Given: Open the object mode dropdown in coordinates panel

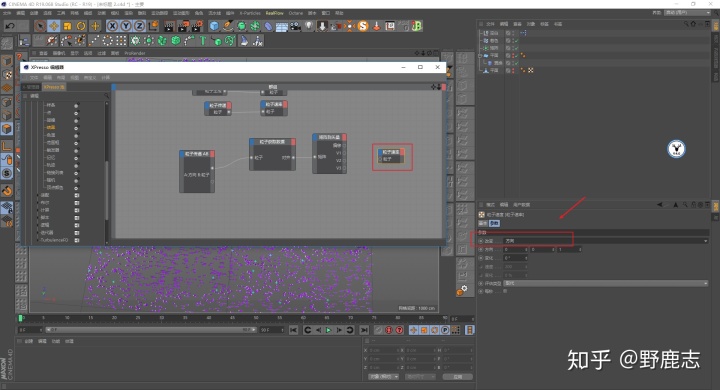Looking at the screenshot, I should [383, 377].
